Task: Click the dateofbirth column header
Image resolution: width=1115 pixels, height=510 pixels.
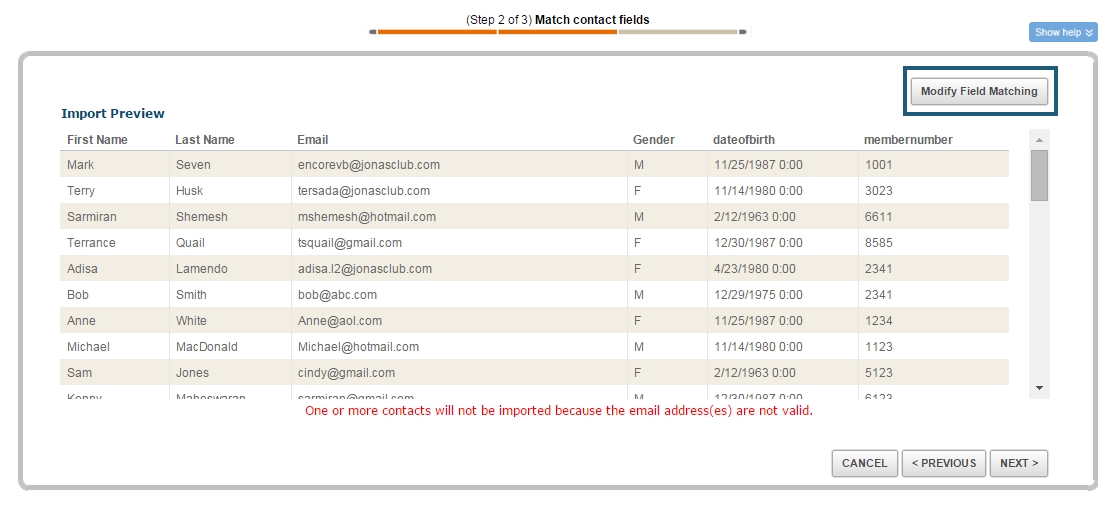Action: (x=743, y=140)
